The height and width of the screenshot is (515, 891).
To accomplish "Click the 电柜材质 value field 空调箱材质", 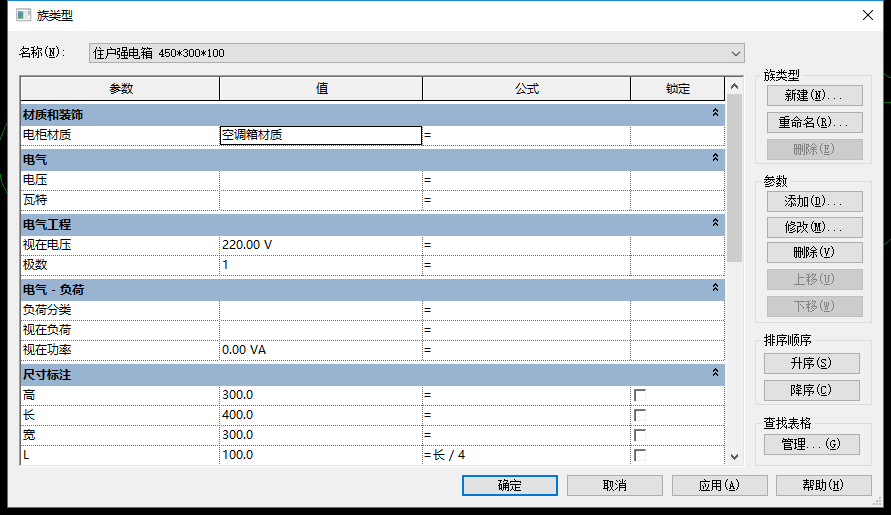I will (320, 135).
